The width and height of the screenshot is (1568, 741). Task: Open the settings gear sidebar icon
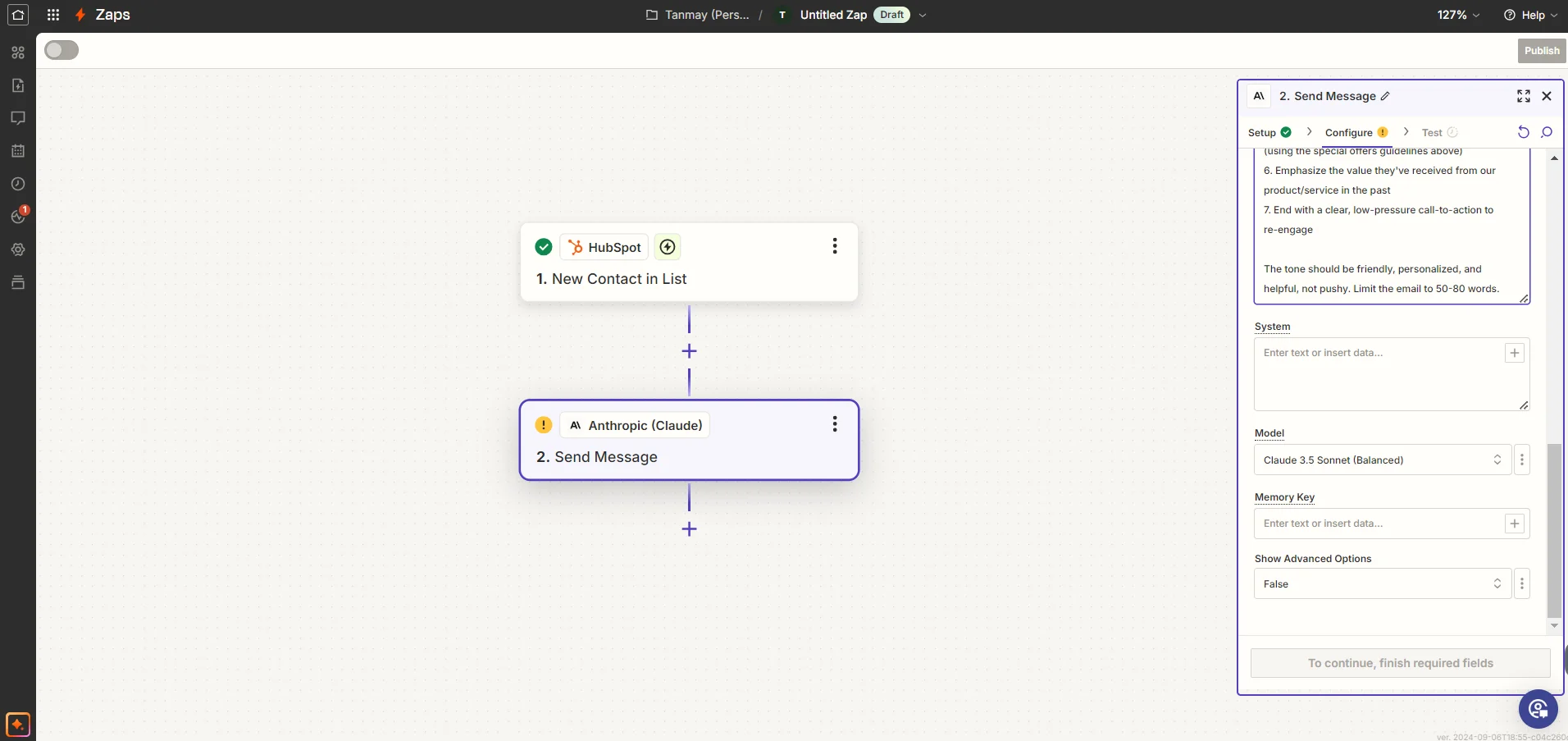pyautogui.click(x=18, y=249)
